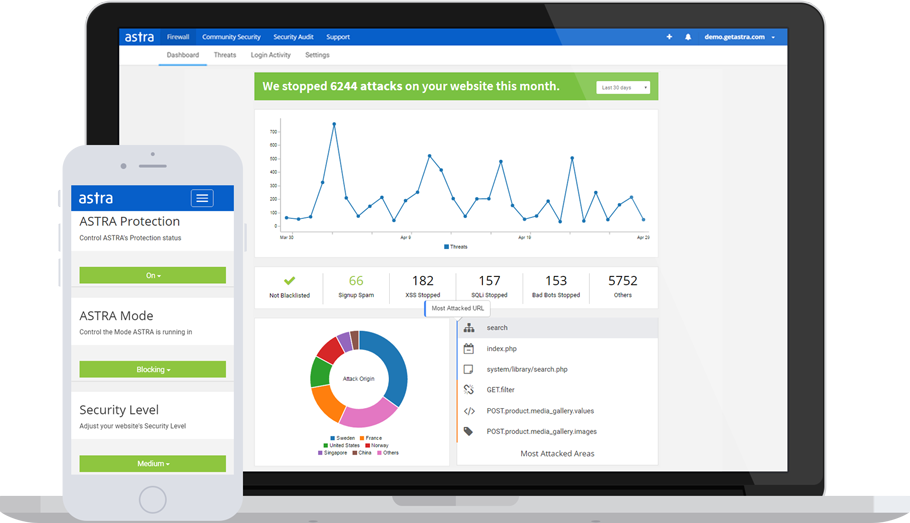This screenshot has width=910, height=523.
Task: Click the pink Others donut segment
Action: point(369,412)
